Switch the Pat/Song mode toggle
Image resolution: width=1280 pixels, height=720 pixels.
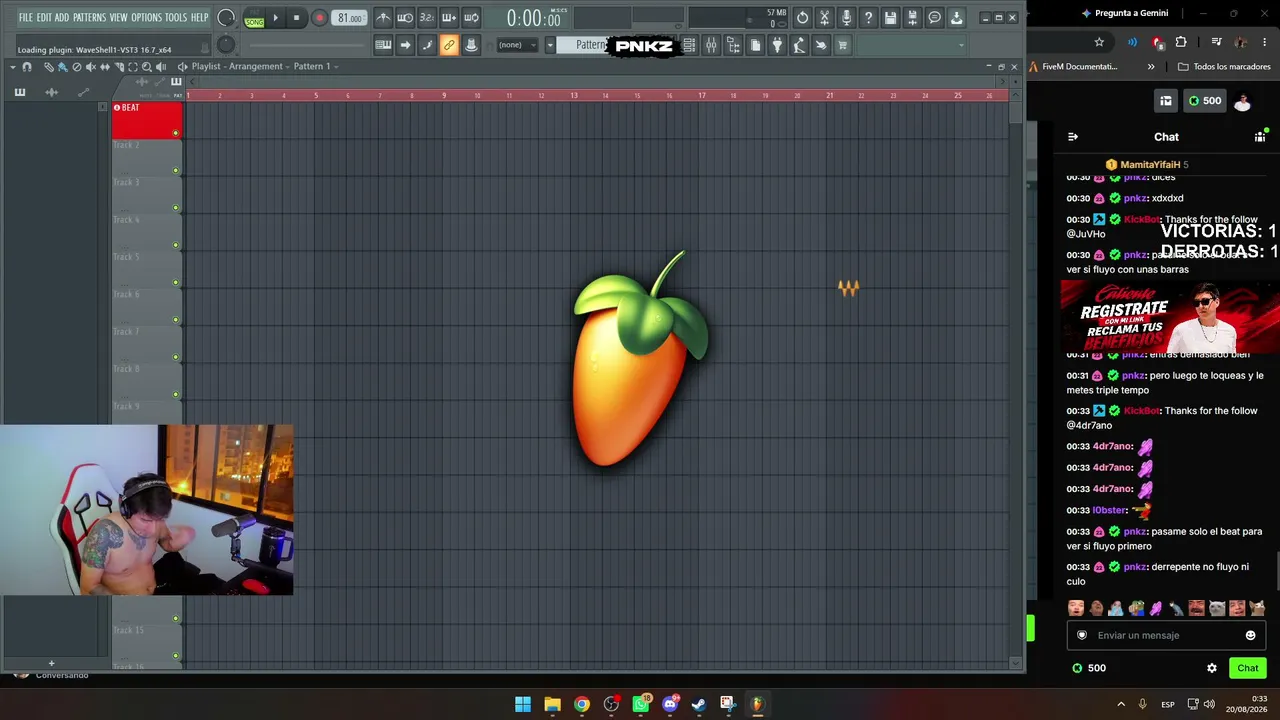254,19
